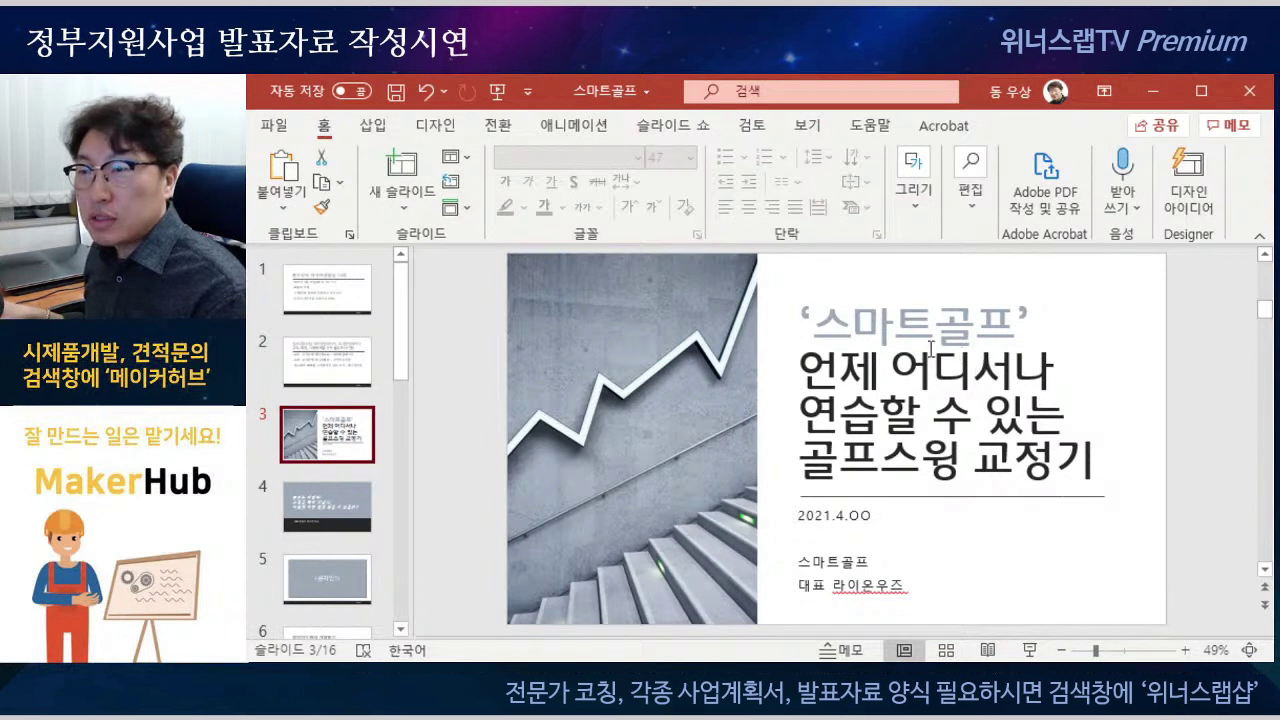The width and height of the screenshot is (1280, 720).
Task: Switch to the Design (디자인) tab
Action: (435, 126)
